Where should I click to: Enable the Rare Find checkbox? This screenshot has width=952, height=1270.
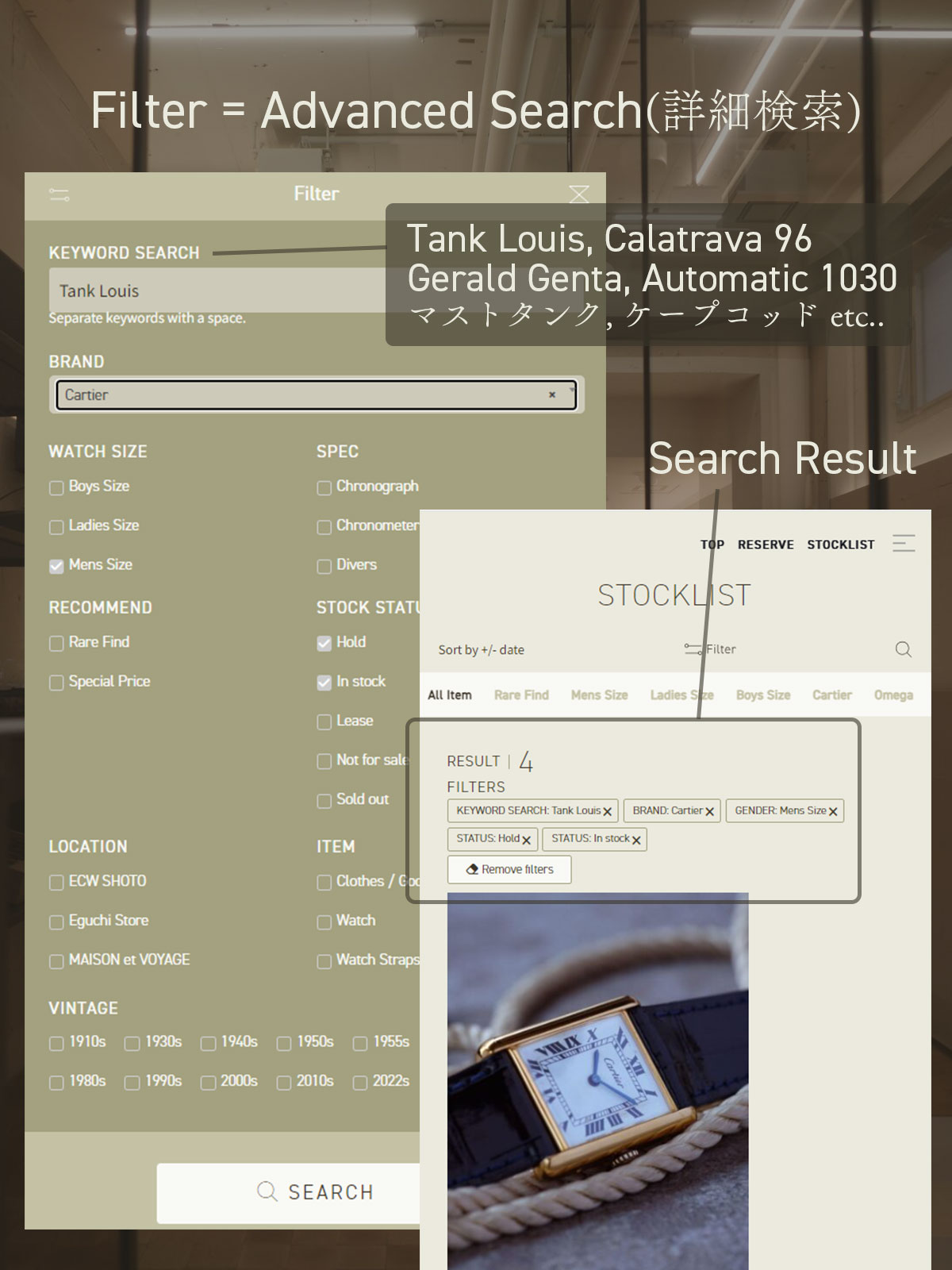click(56, 643)
